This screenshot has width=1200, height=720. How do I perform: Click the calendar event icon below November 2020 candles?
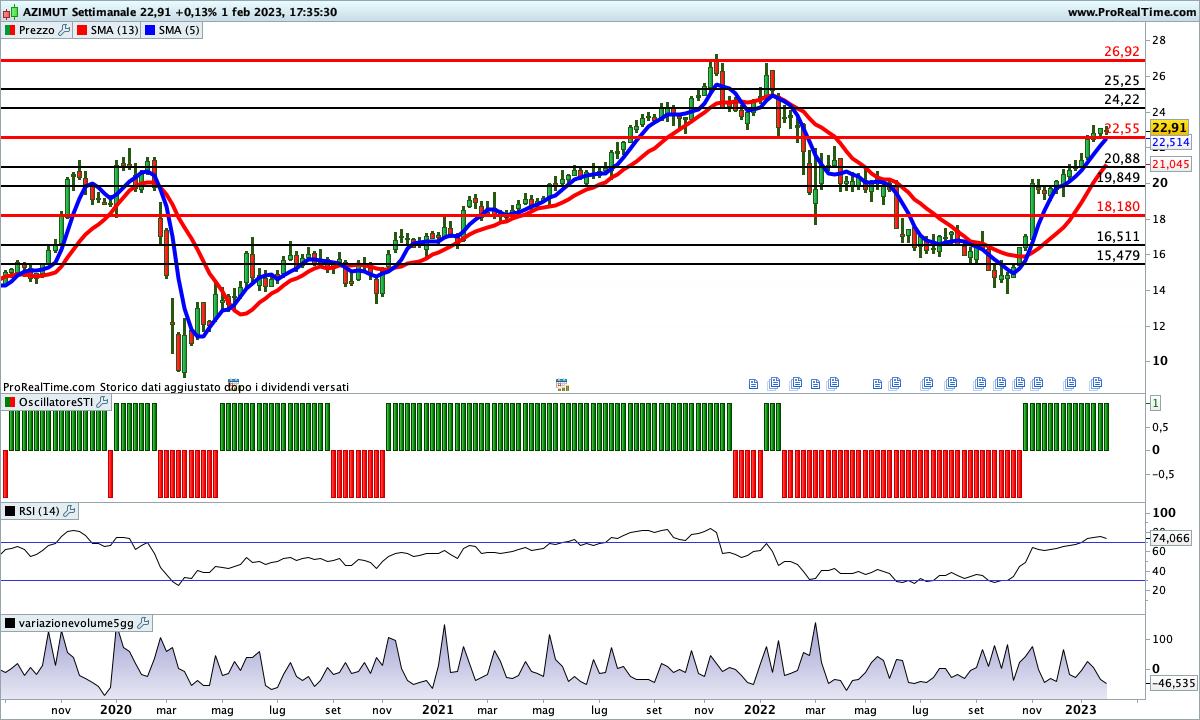562,383
